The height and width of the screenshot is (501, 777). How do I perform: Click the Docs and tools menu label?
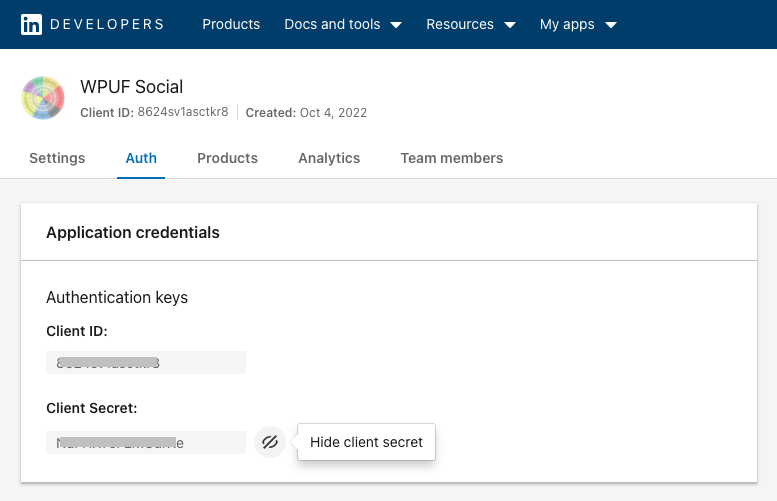(x=333, y=24)
